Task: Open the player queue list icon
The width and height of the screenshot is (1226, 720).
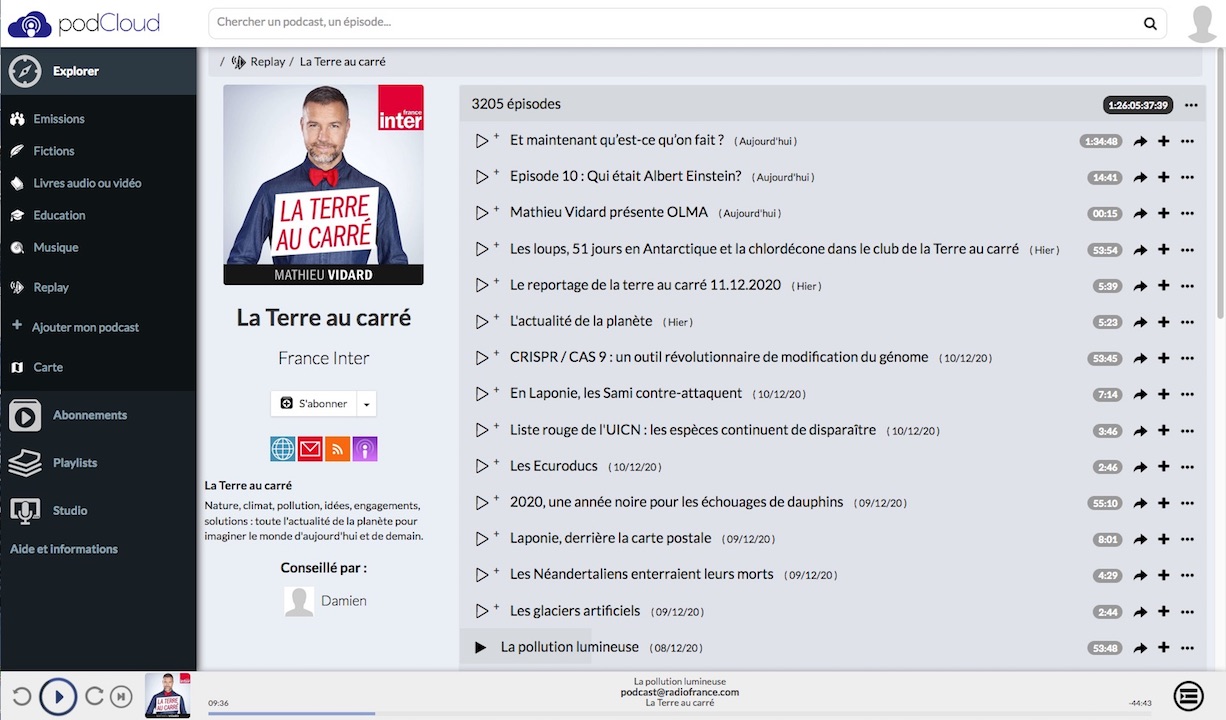Action: (x=1188, y=695)
